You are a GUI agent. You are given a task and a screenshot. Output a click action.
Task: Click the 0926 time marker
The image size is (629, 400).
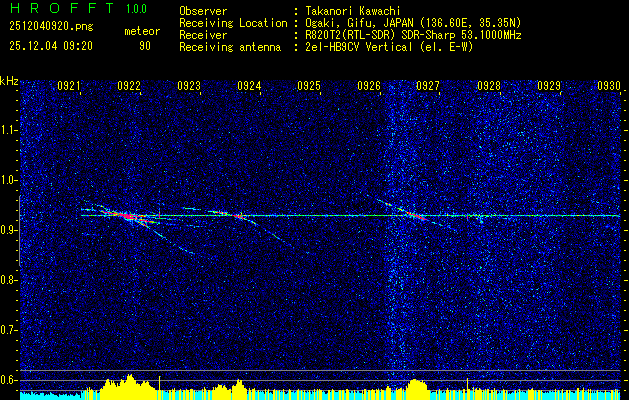(x=369, y=85)
